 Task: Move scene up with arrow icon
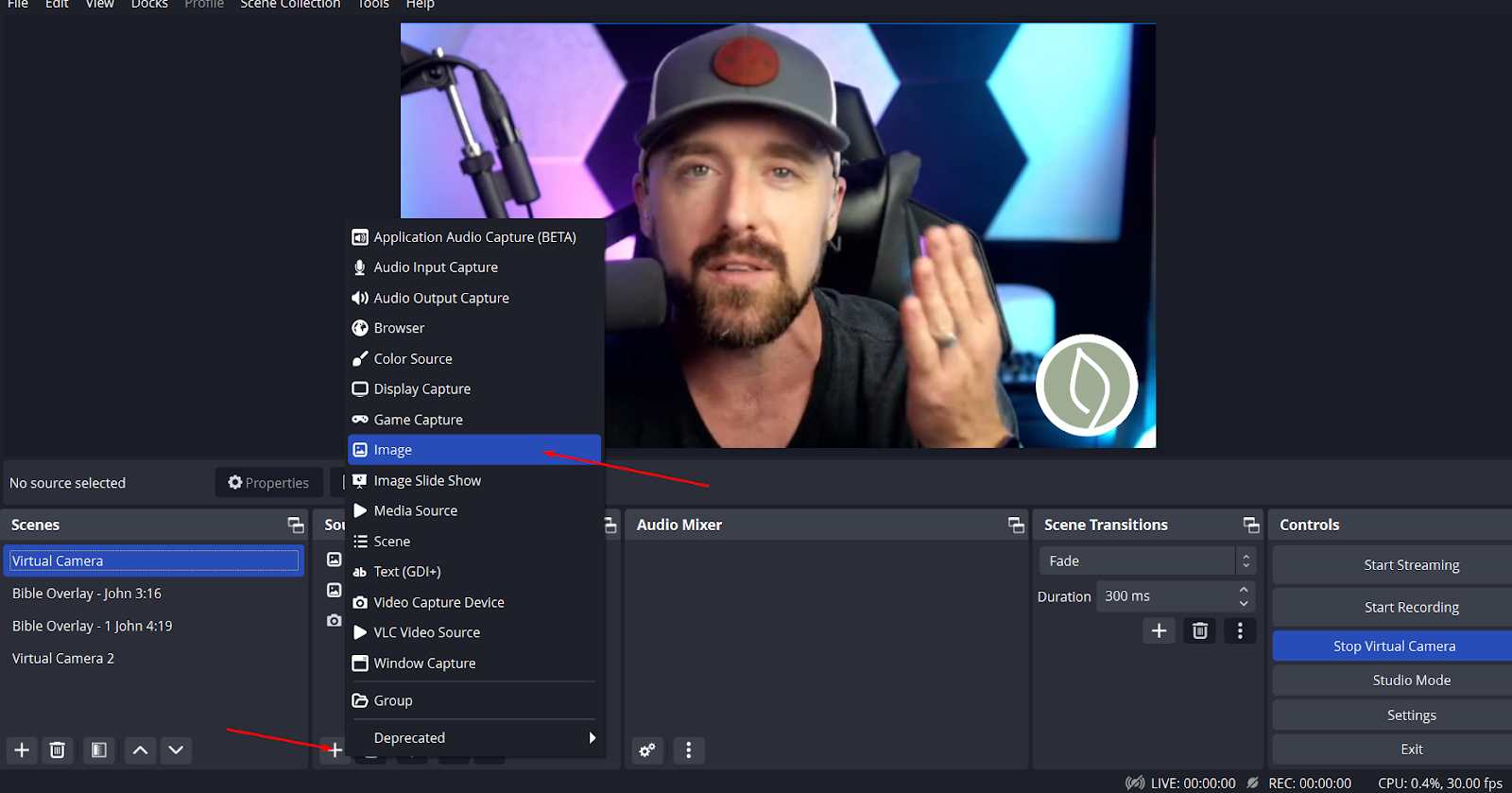[x=140, y=750]
